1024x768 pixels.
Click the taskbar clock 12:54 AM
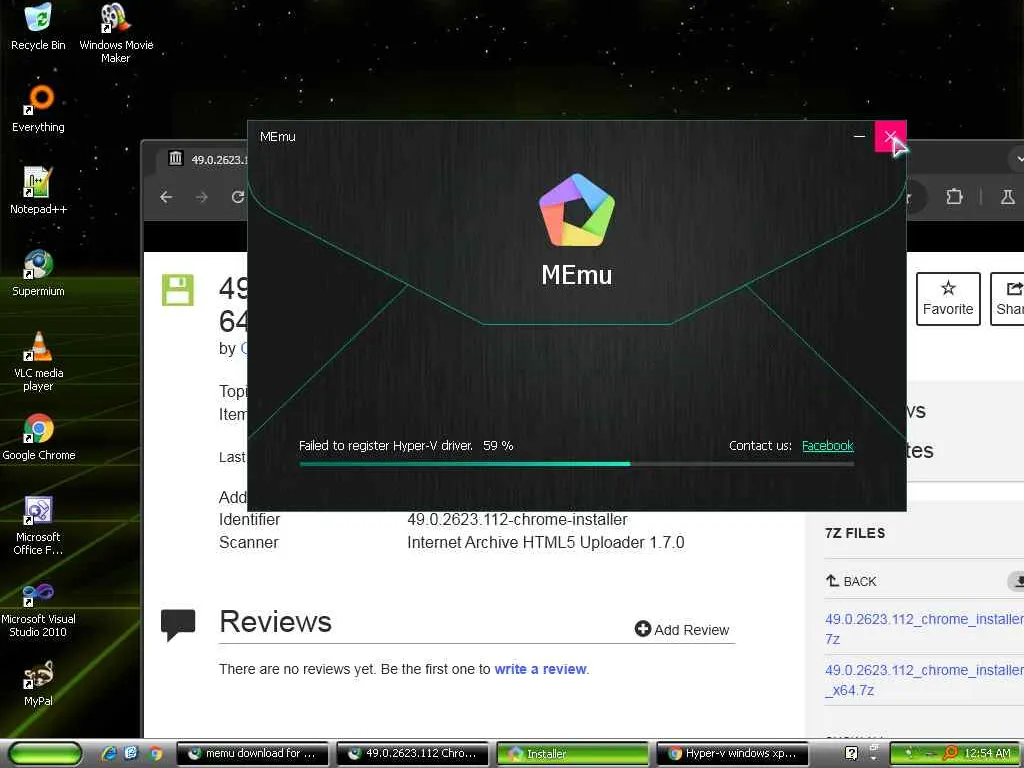click(x=987, y=754)
